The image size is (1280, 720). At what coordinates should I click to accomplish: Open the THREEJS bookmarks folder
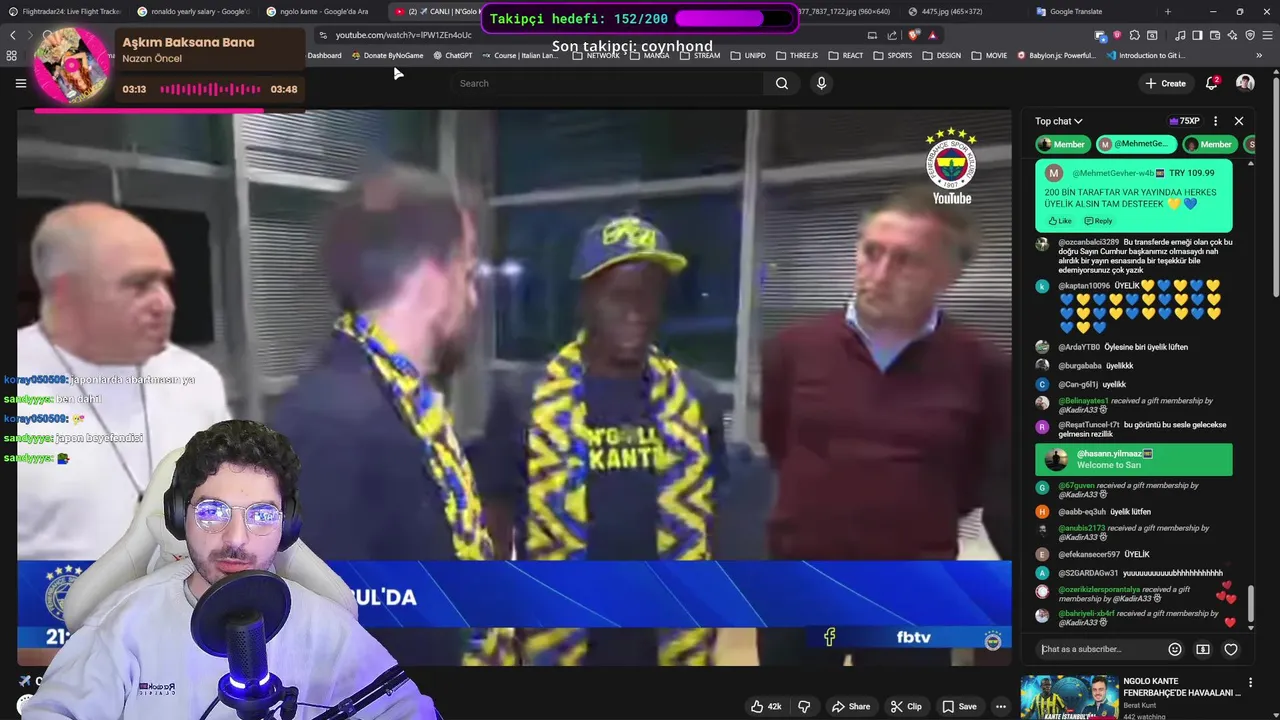797,55
